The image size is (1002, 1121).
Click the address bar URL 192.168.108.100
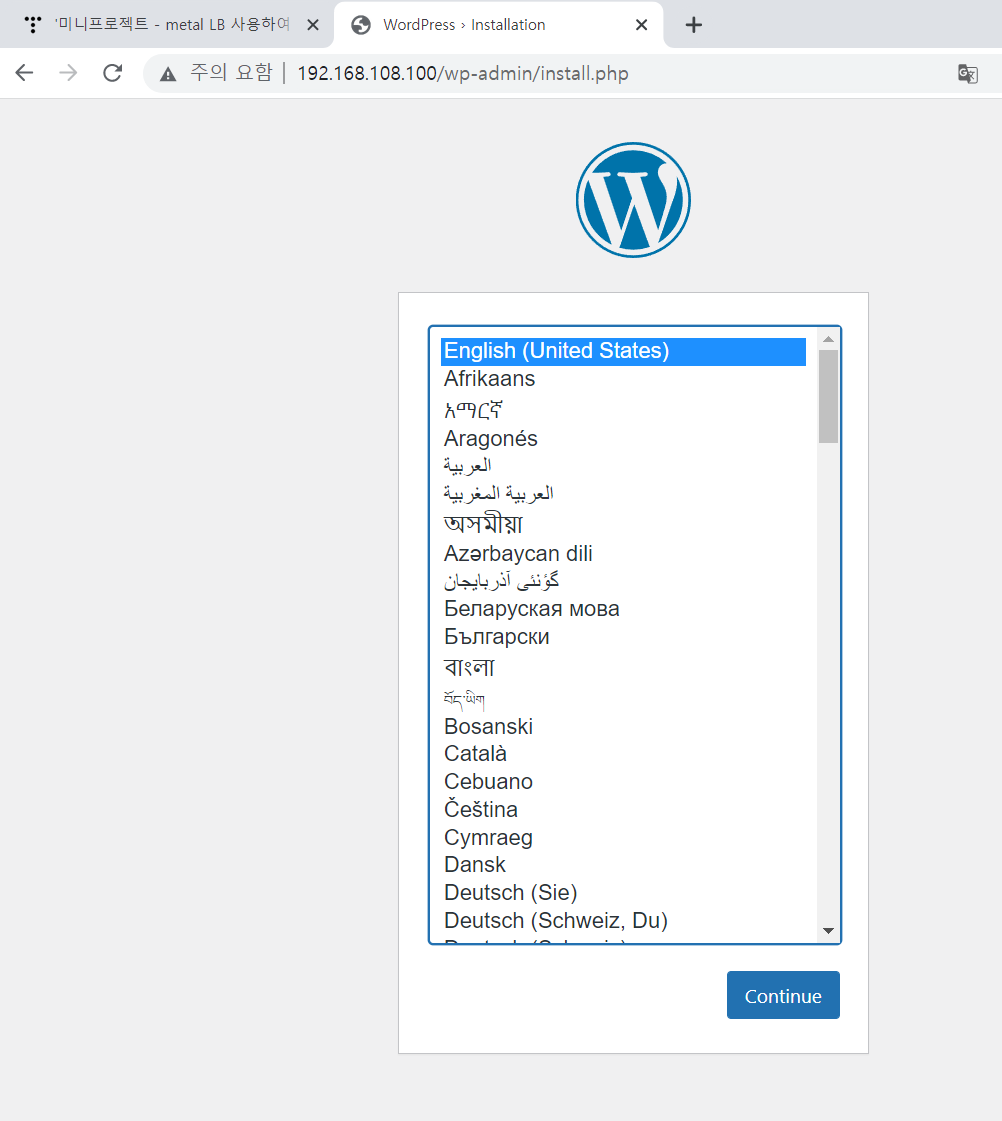pyautogui.click(x=462, y=74)
